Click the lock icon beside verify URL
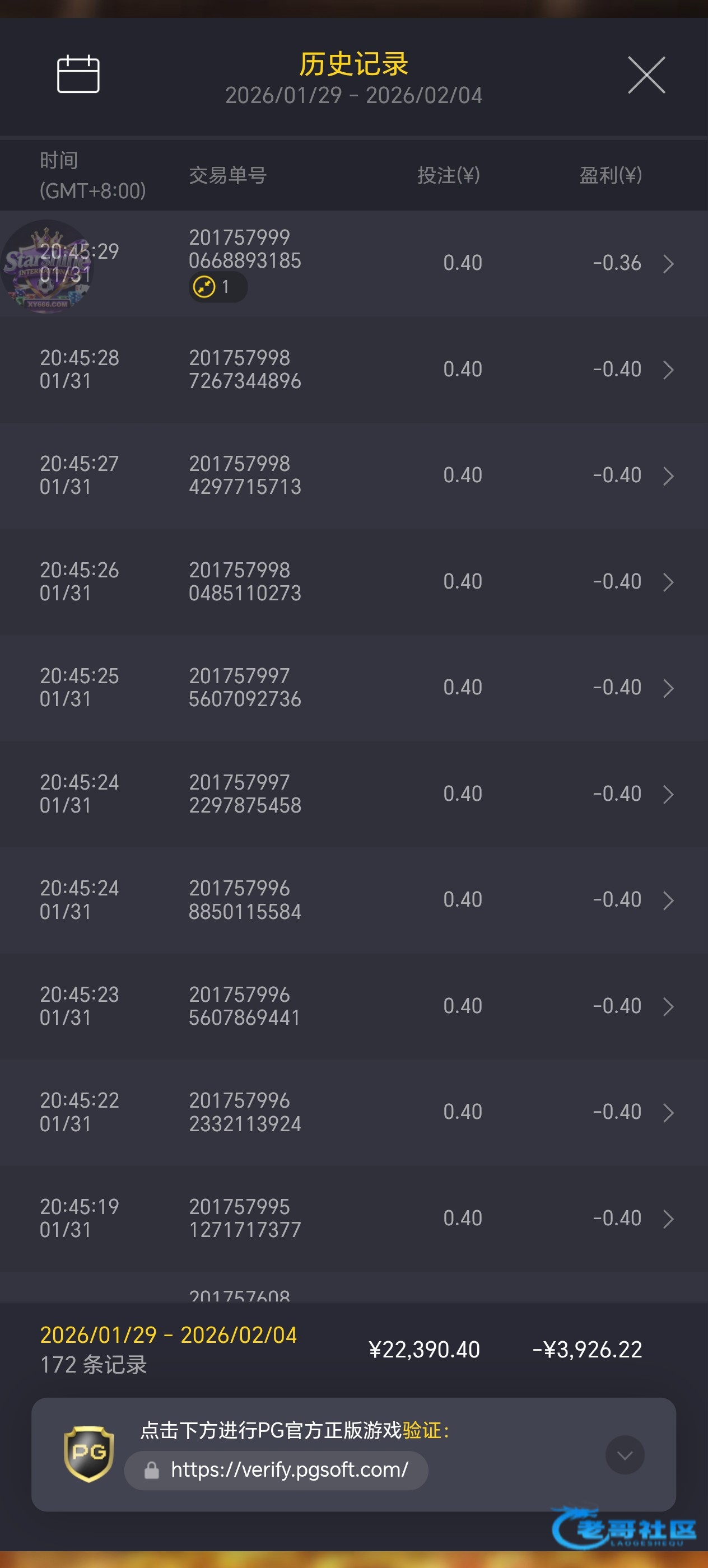This screenshot has width=708, height=1568. (152, 1470)
